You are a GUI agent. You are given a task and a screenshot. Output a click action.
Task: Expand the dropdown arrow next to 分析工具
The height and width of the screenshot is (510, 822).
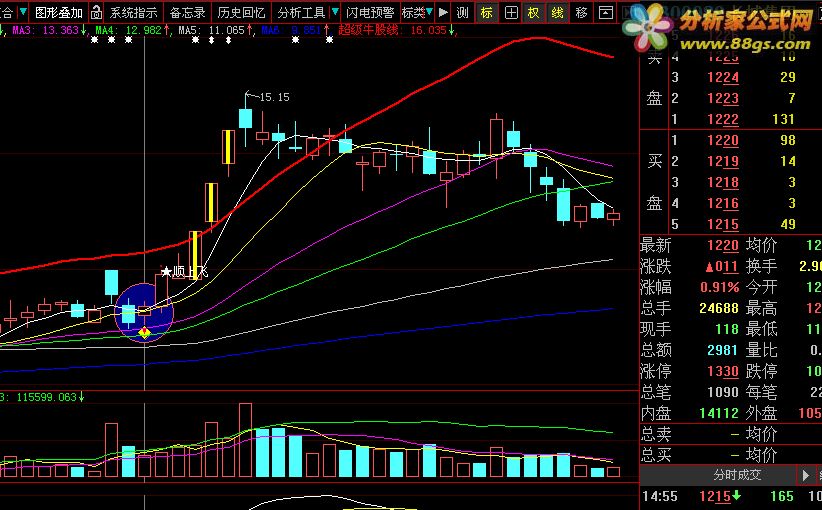click(x=335, y=12)
